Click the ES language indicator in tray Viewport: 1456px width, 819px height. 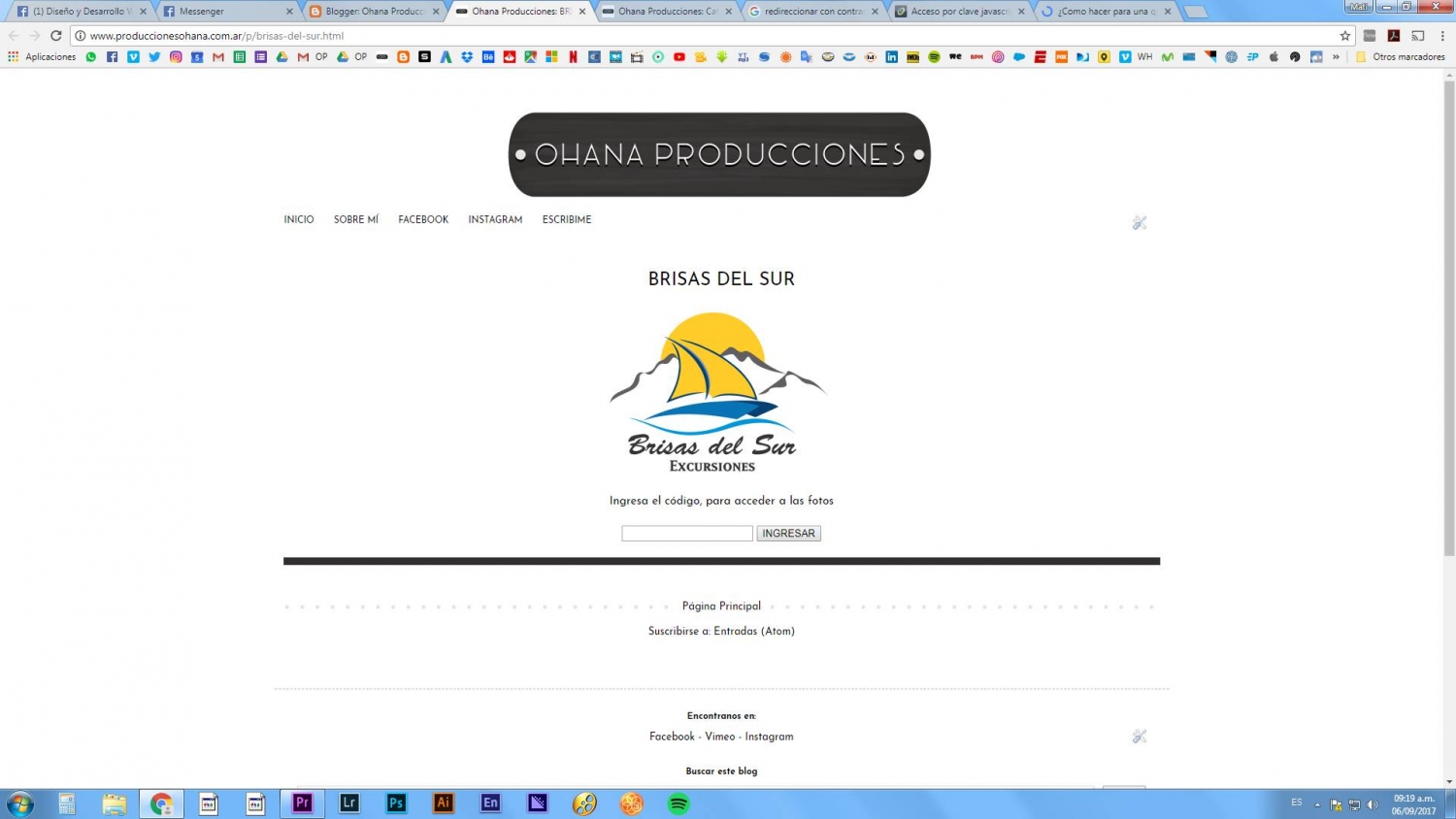[1297, 803]
